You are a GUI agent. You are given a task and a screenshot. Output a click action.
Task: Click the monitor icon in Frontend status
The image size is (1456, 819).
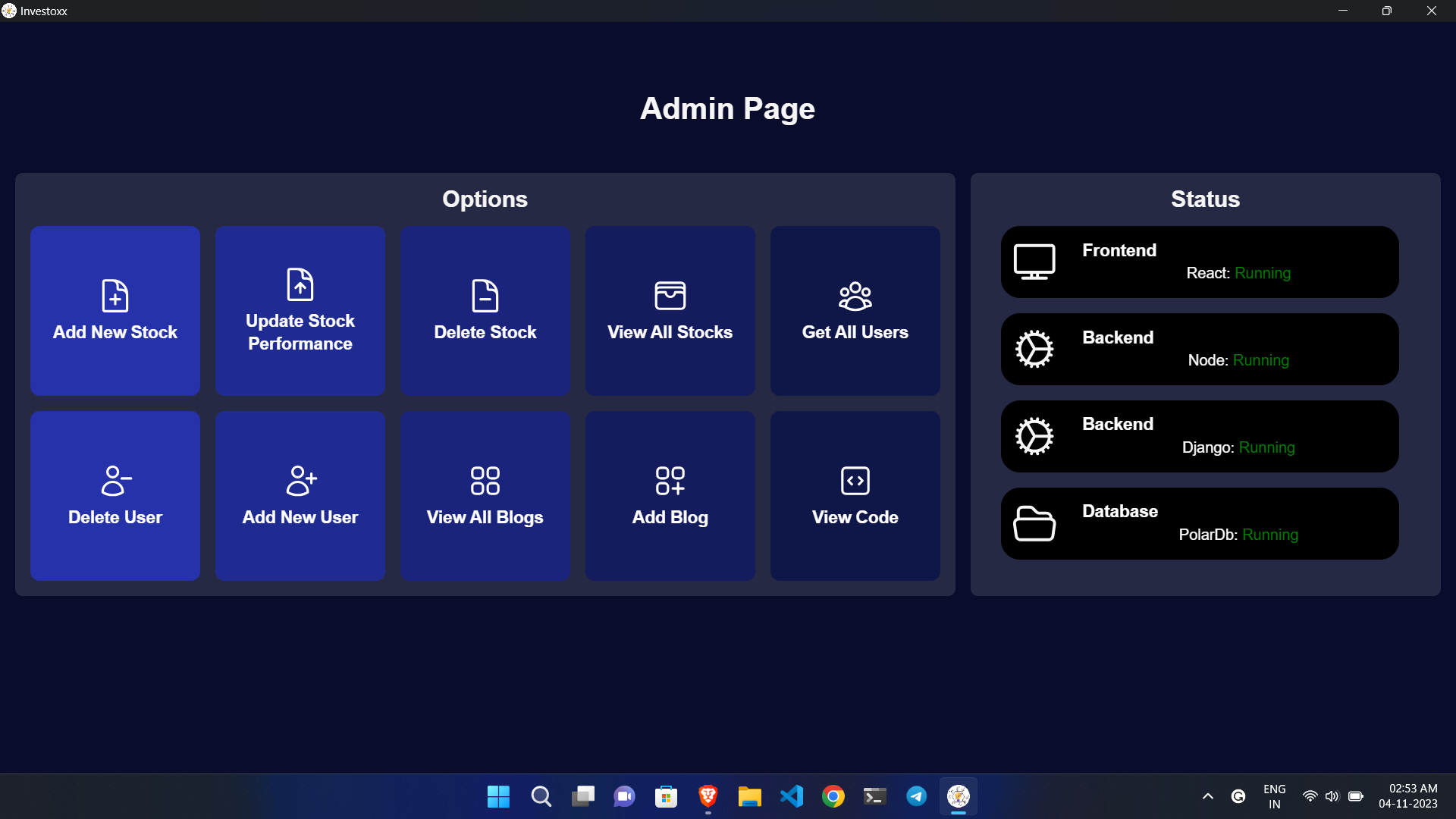[1034, 262]
